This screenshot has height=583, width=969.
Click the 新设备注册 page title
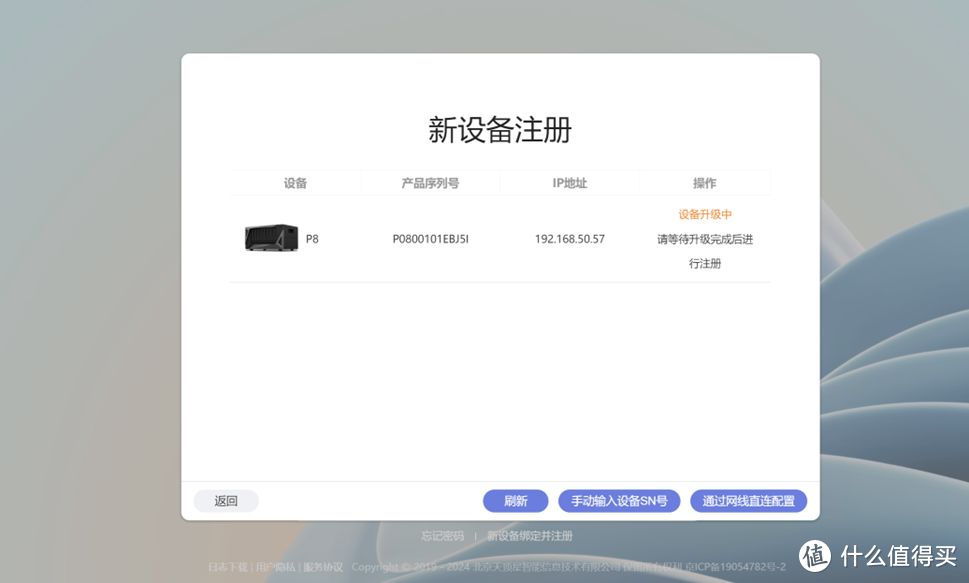[500, 130]
